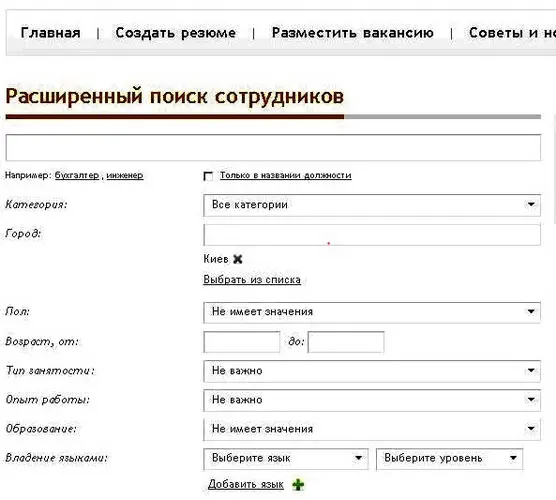This screenshot has width=556, height=500.
Task: Expand the Тип занятости dropdown
Action: pos(372,371)
